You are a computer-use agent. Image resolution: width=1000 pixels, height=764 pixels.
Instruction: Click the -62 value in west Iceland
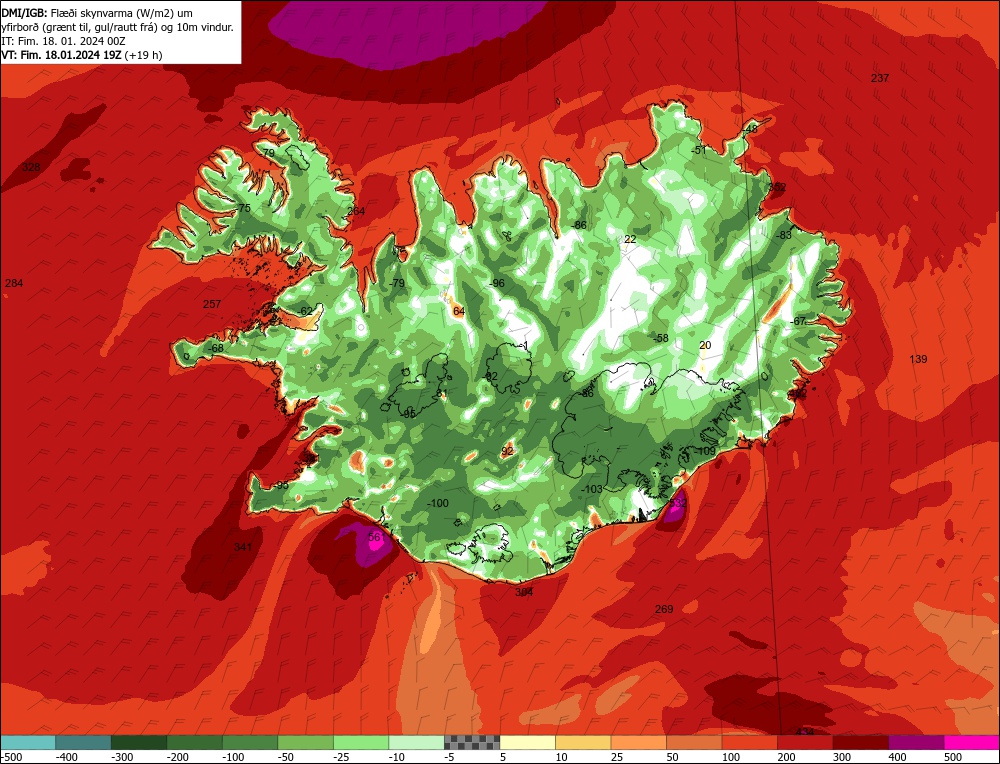pyautogui.click(x=305, y=311)
